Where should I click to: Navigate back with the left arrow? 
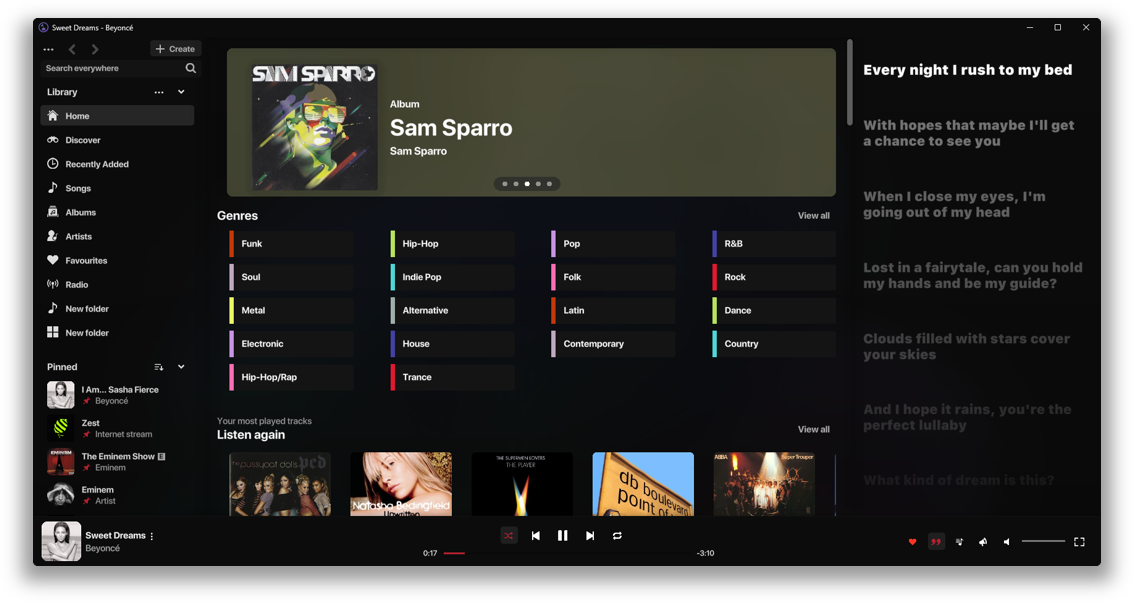coord(72,49)
